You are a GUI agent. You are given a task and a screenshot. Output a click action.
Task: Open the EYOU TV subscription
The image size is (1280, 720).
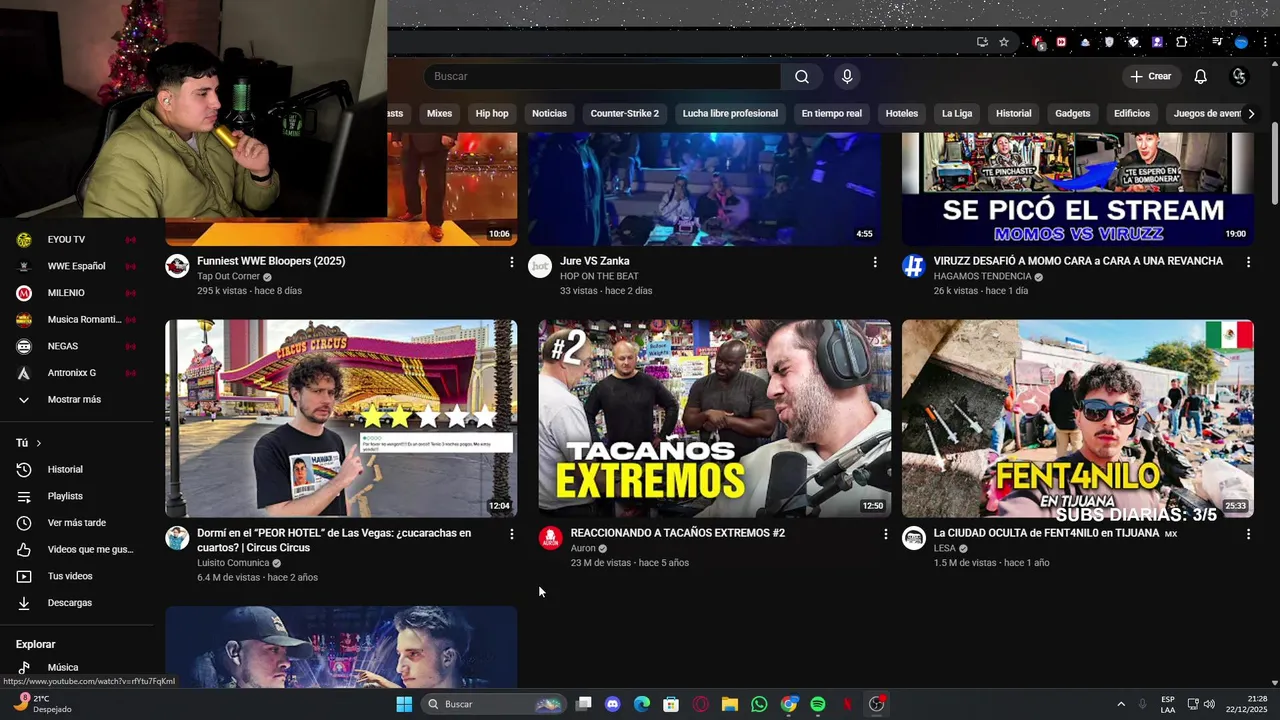pyautogui.click(x=76, y=240)
